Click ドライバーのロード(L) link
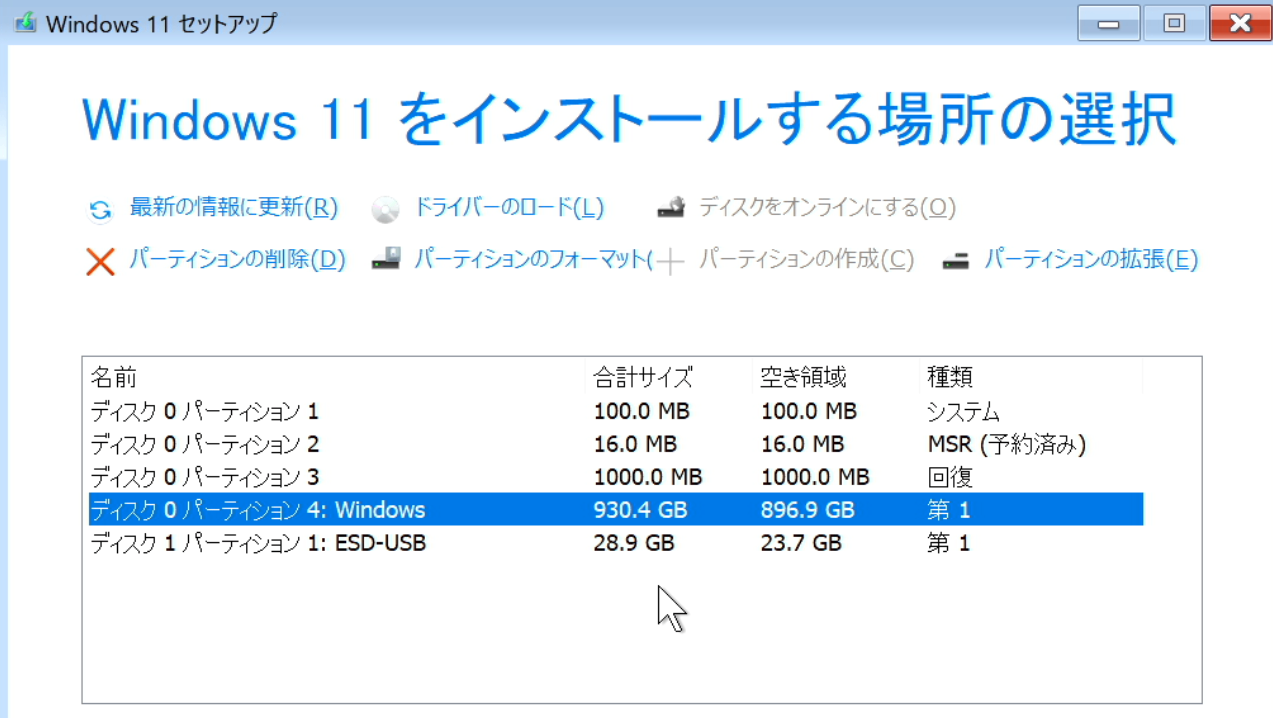The width and height of the screenshot is (1273, 718). click(509, 208)
